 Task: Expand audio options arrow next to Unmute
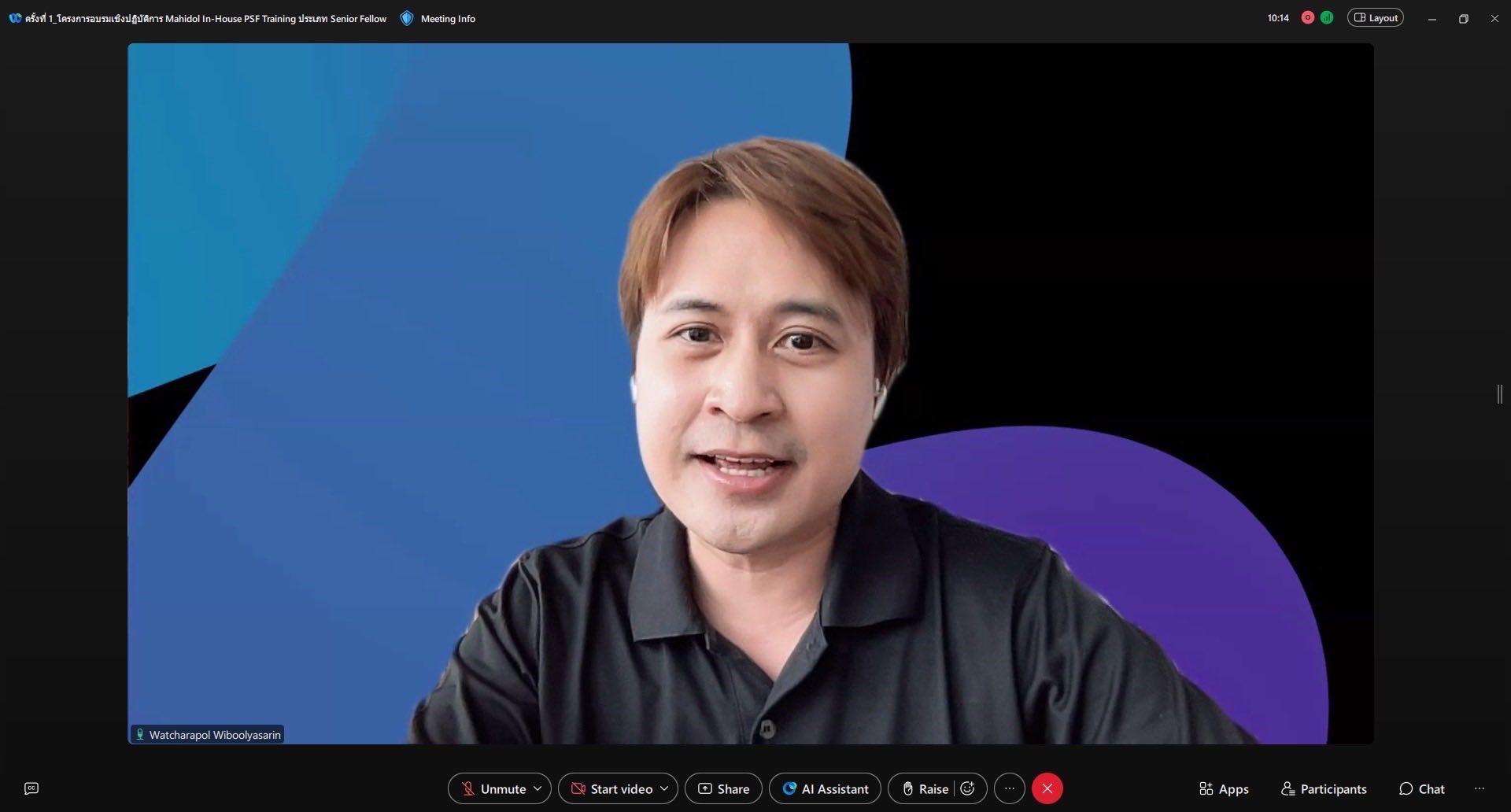click(x=538, y=788)
